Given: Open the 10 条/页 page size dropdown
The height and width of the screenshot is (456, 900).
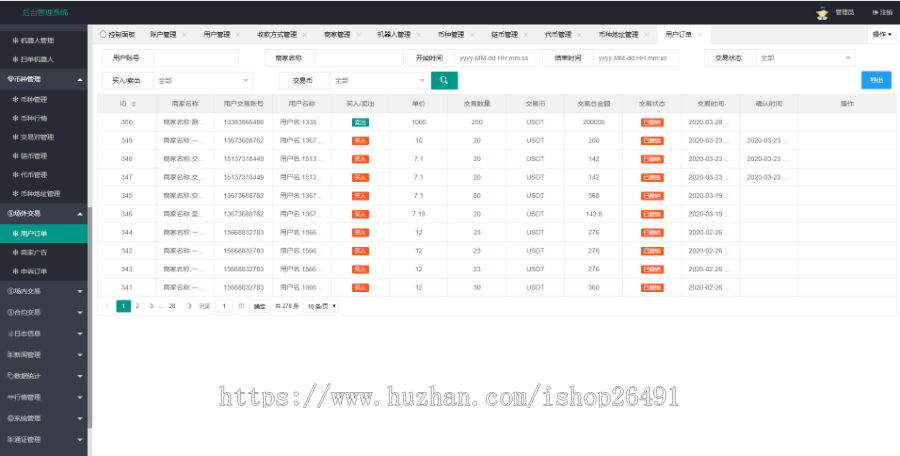Looking at the screenshot, I should click(x=321, y=306).
